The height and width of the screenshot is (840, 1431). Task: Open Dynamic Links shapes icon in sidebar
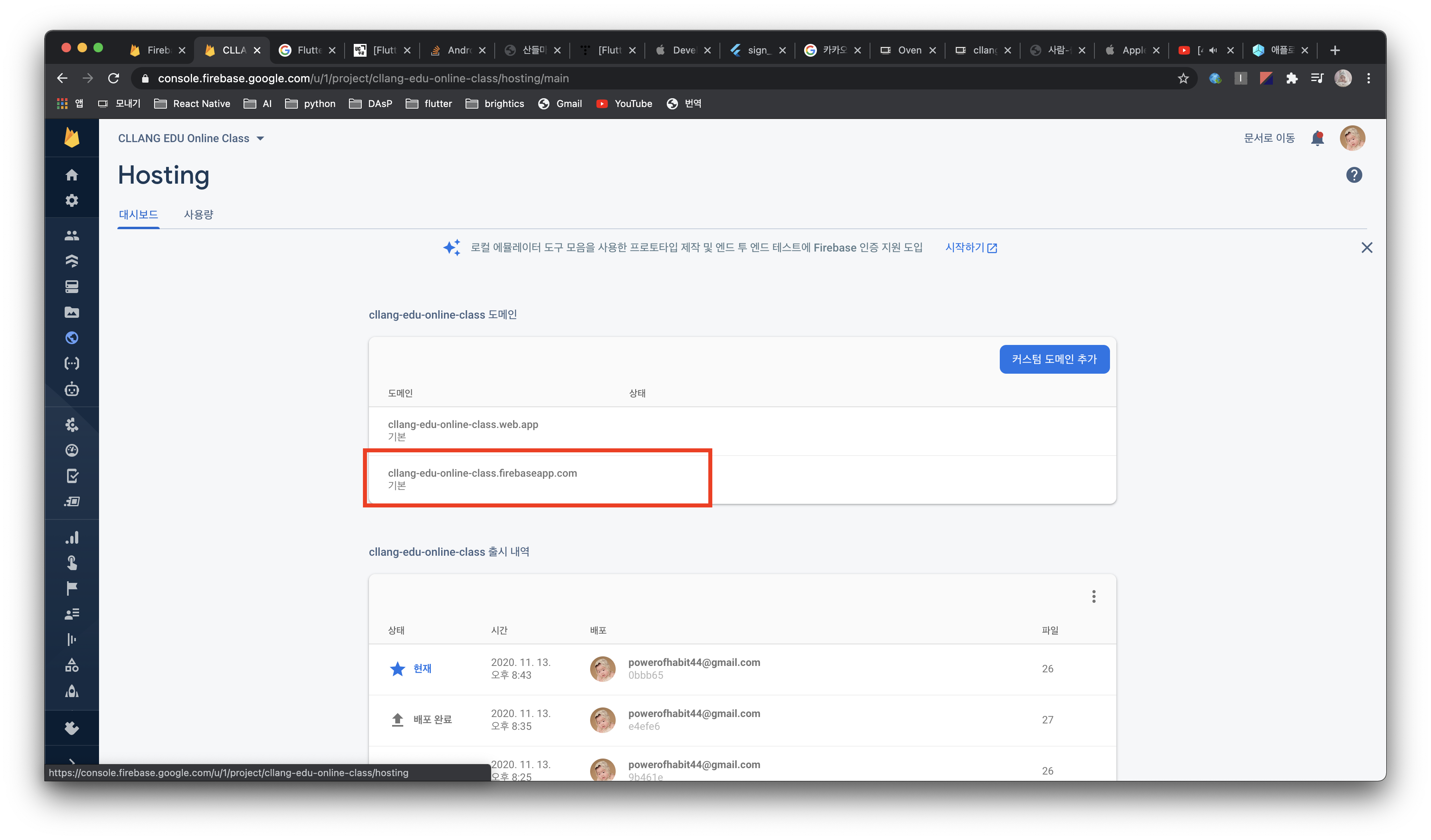click(71, 665)
